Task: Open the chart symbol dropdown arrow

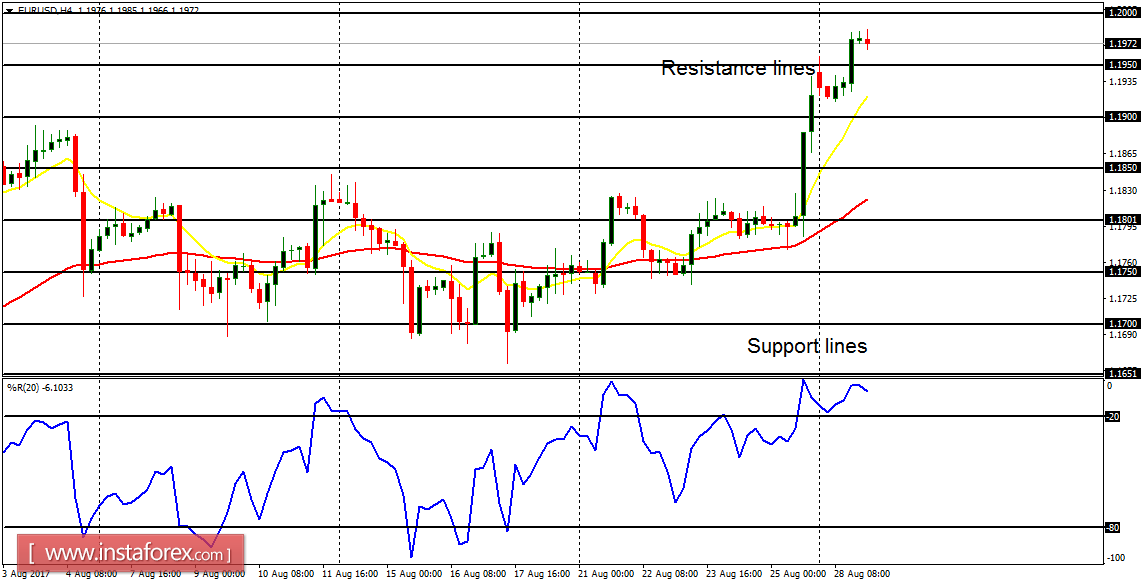Action: coord(11,8)
